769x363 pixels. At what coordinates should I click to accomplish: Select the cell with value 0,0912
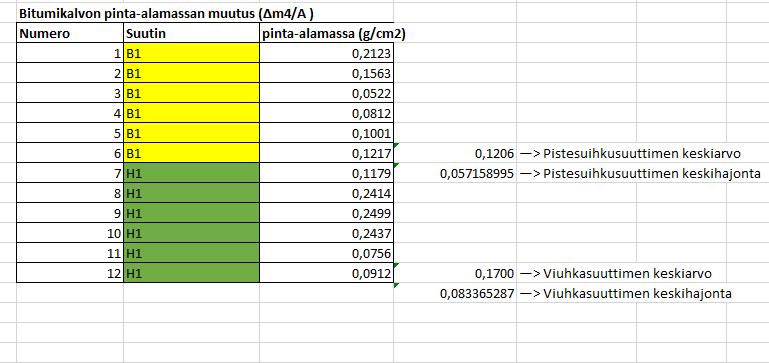coord(327,273)
